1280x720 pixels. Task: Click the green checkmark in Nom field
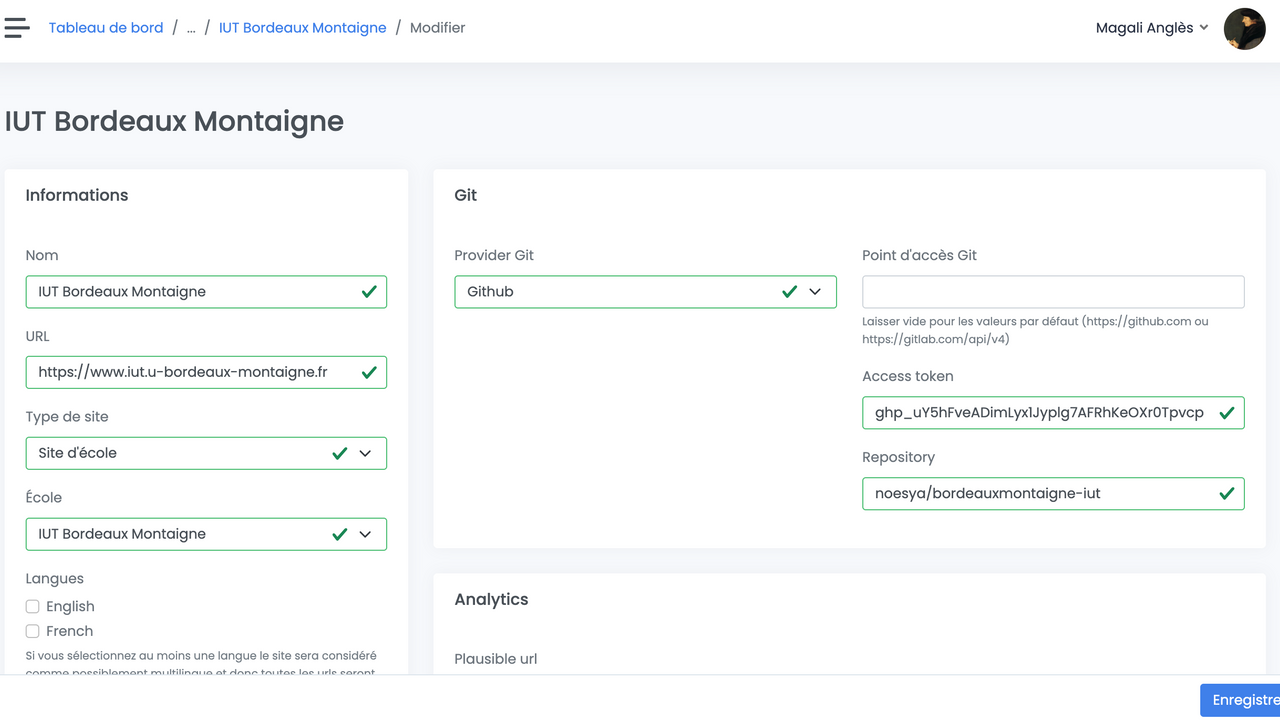click(369, 292)
